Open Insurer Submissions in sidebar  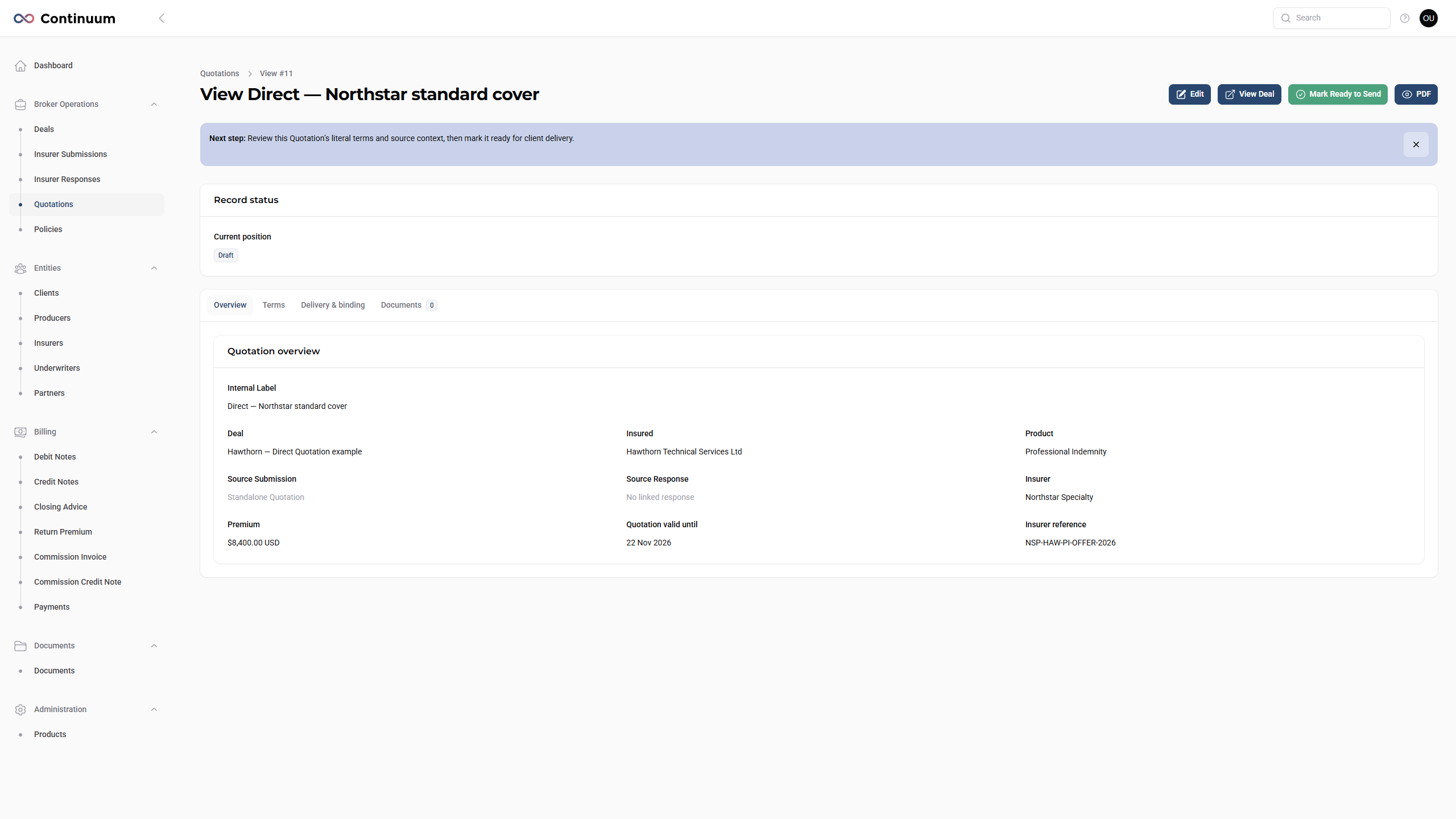[86, 154]
